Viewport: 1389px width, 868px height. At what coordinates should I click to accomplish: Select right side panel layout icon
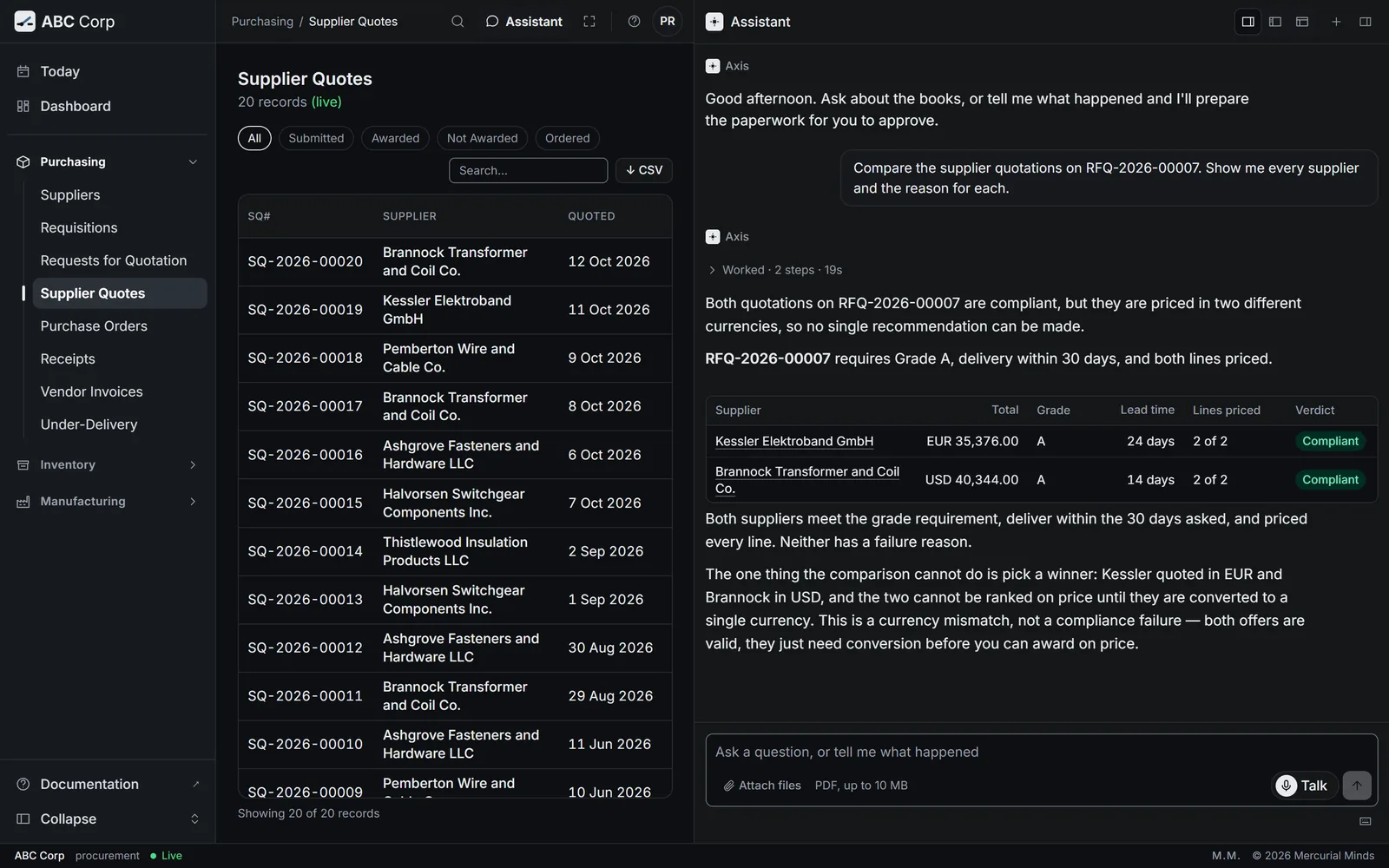(1248, 22)
